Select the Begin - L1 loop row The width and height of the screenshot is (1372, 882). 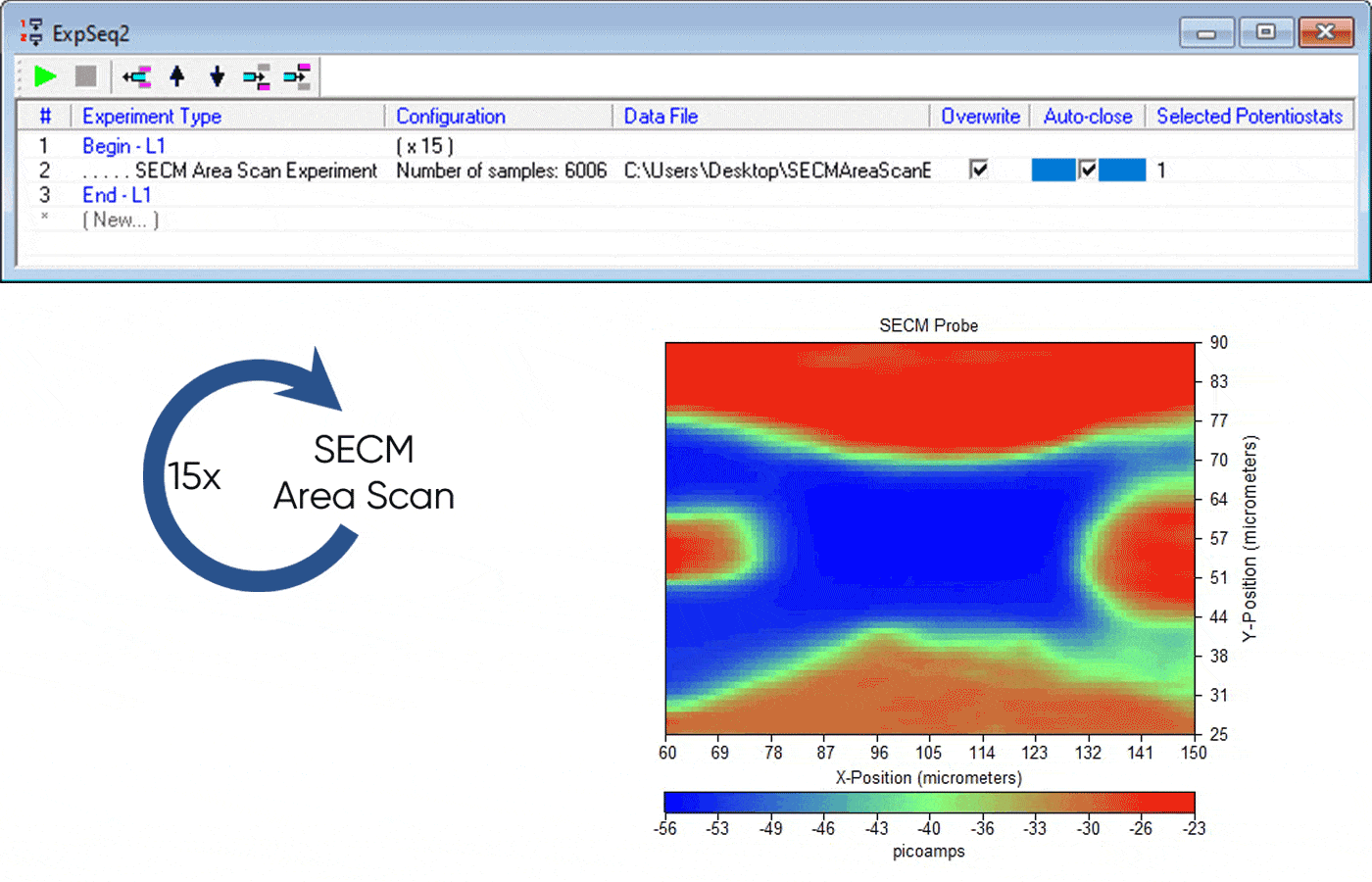(x=123, y=146)
